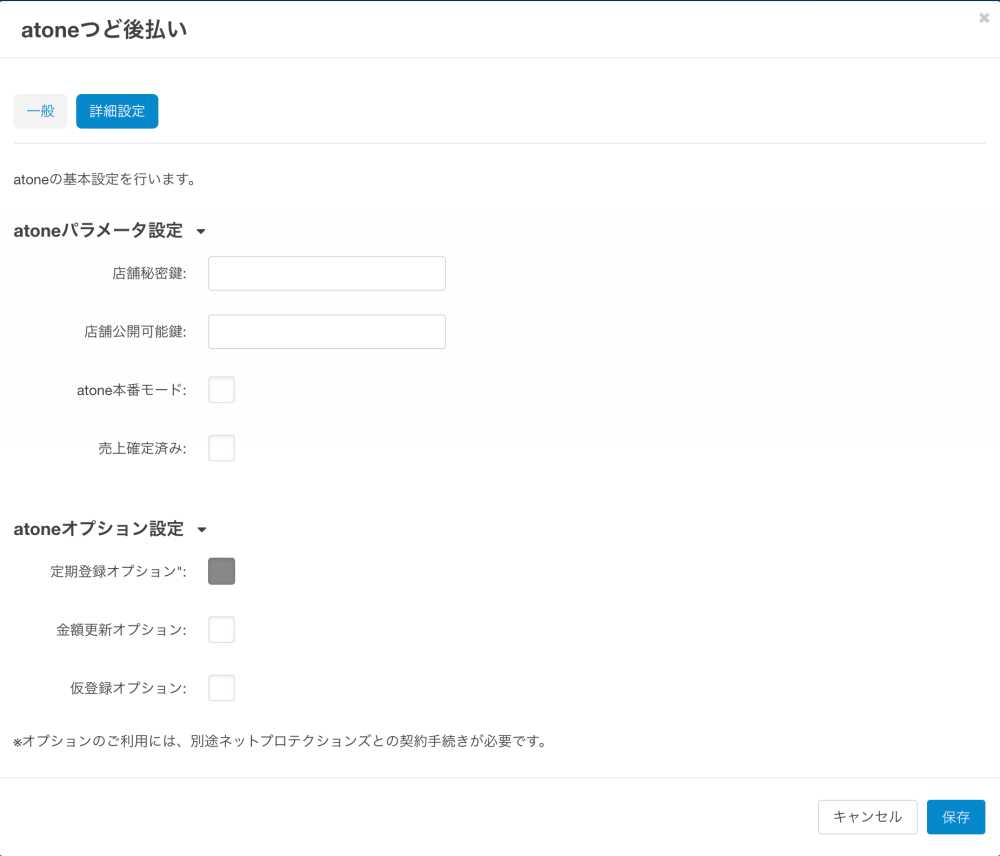Image resolution: width=1000 pixels, height=856 pixels.
Task: Click the 店舗秘密鍵 label text
Action: (149, 273)
